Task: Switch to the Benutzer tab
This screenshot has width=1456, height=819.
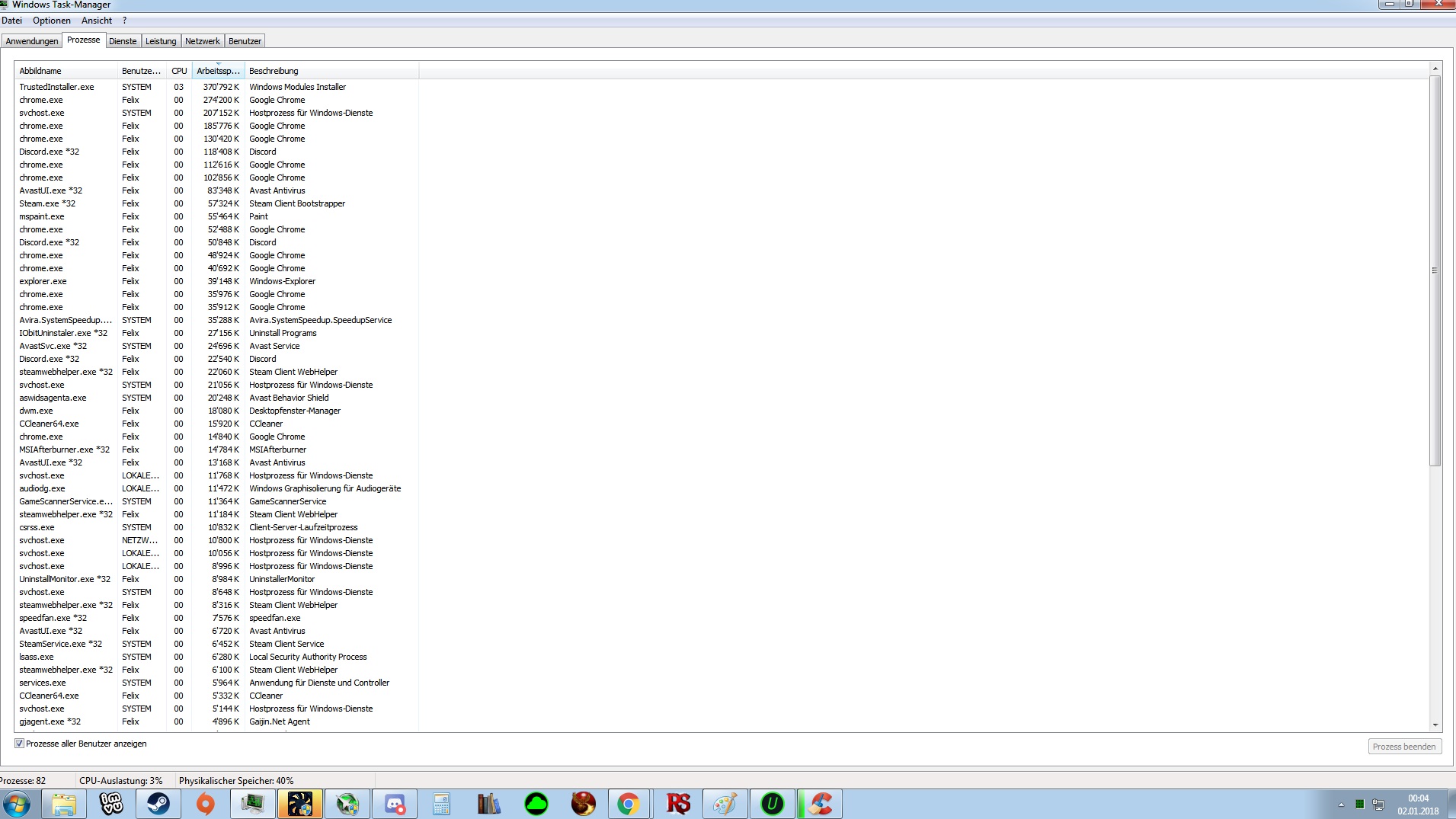Action: 245,41
